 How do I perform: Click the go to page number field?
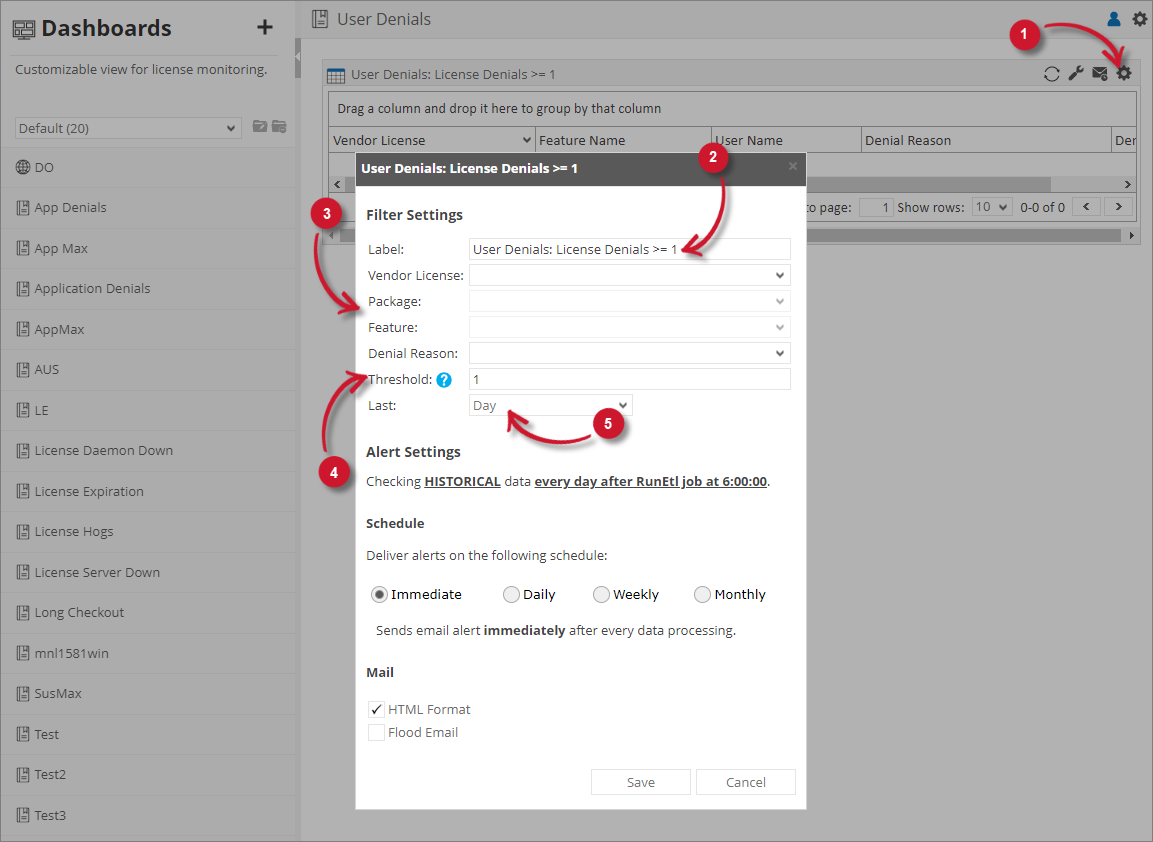(876, 207)
